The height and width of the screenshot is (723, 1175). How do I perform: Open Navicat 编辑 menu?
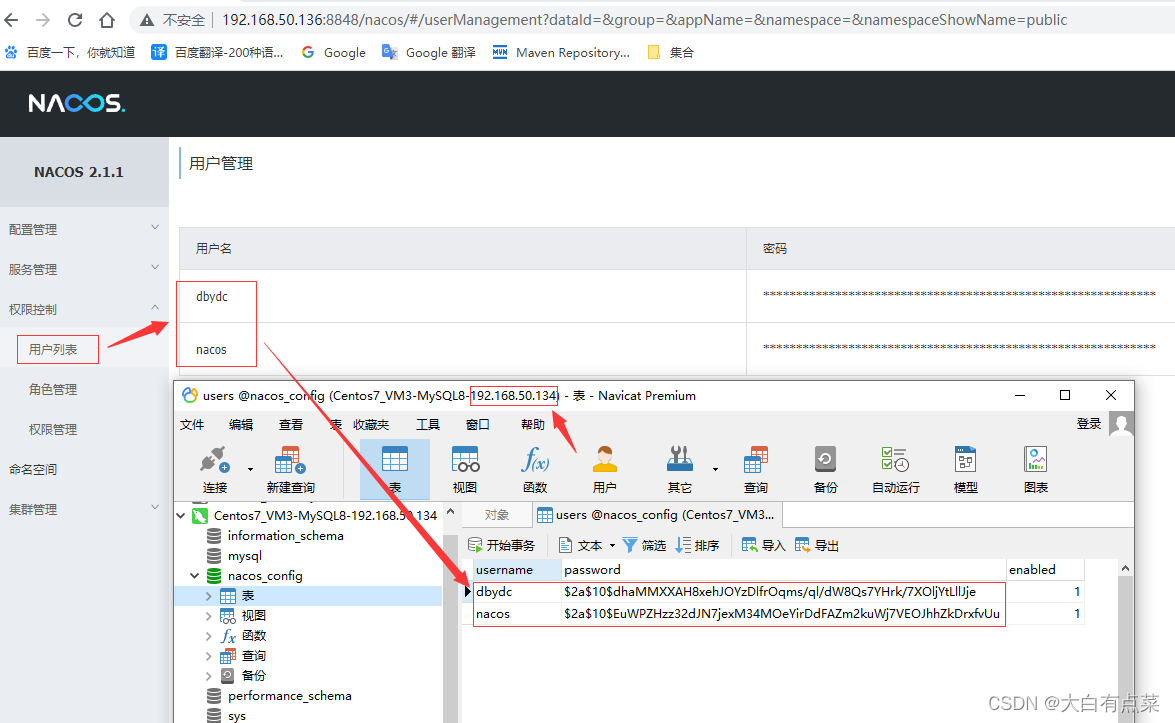(241, 425)
